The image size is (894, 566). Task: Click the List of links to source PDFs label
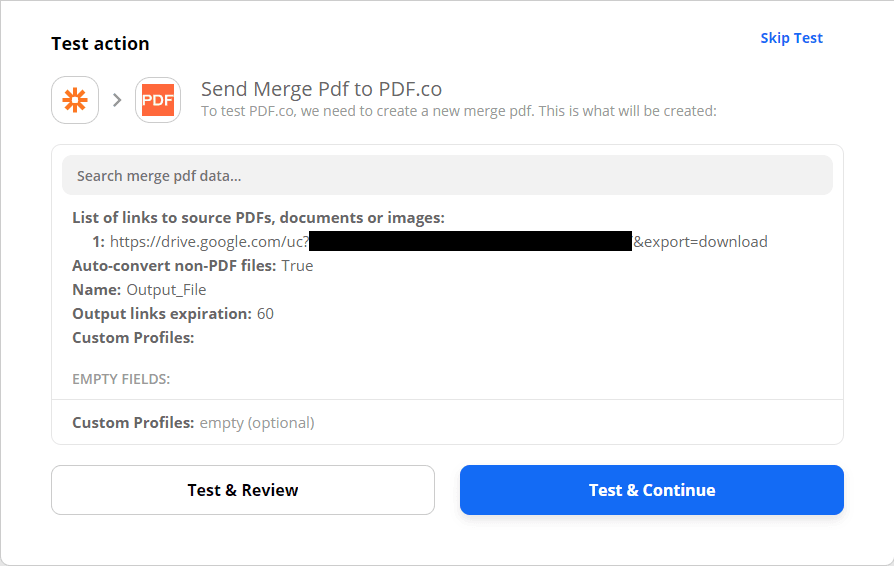pyautogui.click(x=258, y=218)
